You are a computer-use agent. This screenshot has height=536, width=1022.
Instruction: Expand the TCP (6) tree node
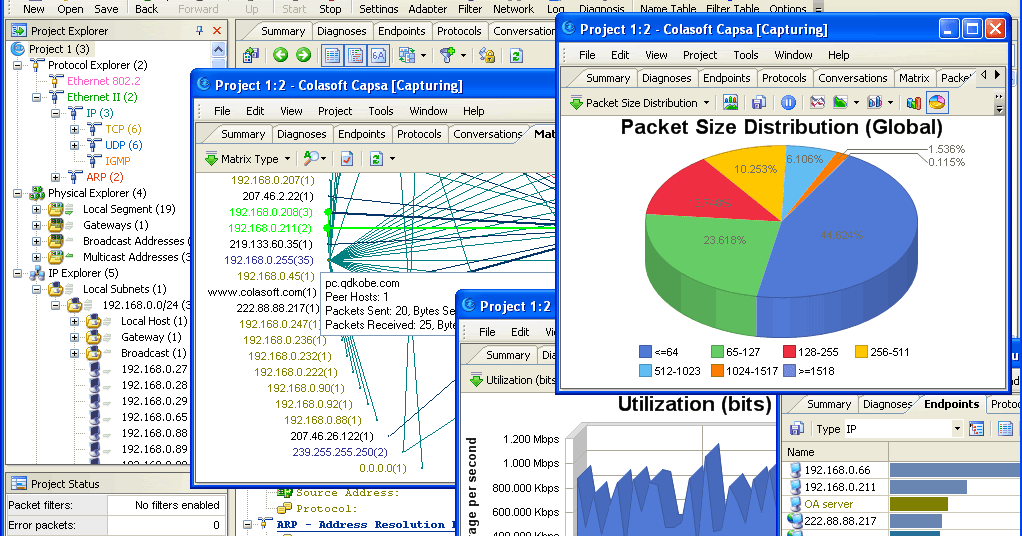pyautogui.click(x=74, y=129)
